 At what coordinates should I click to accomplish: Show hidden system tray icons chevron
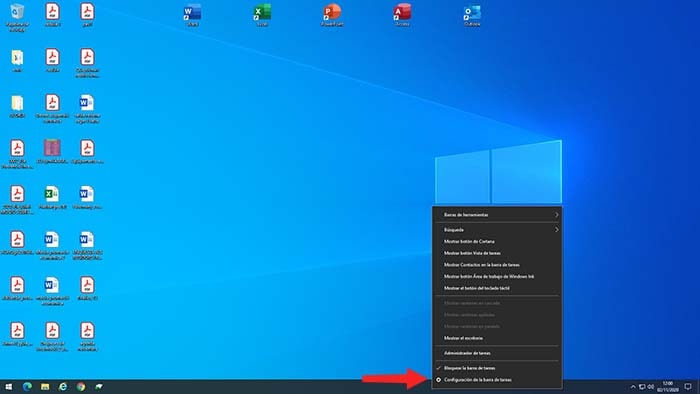(633, 387)
